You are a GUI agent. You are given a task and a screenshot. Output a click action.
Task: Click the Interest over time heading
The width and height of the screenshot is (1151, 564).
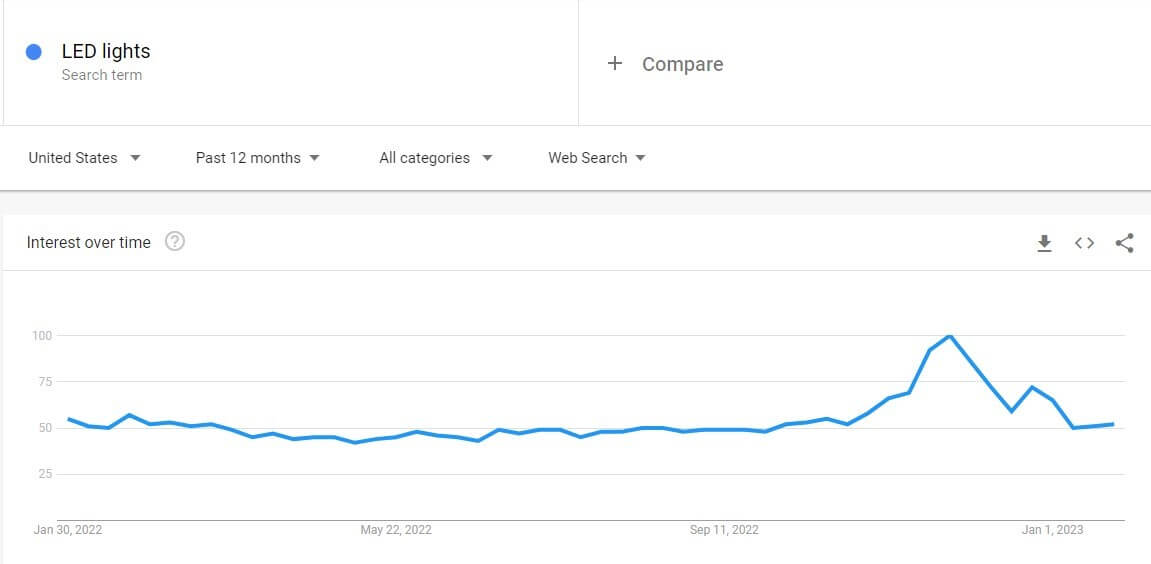click(89, 242)
